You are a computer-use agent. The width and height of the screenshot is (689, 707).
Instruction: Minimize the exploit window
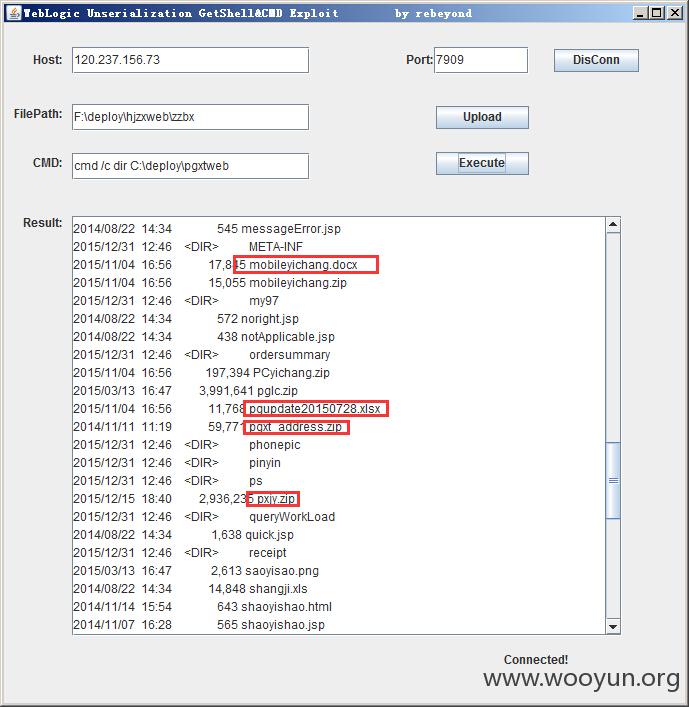[x=639, y=13]
